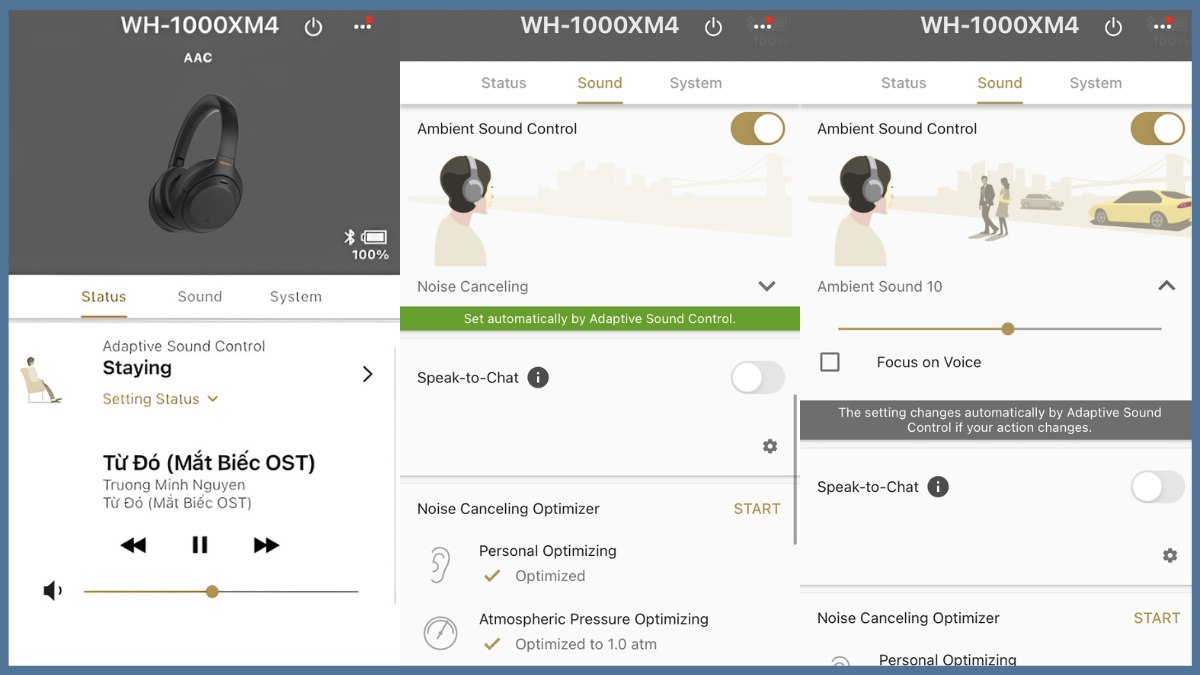Click the yellow car in the ambient illustration
1200x675 pixels.
click(1140, 208)
